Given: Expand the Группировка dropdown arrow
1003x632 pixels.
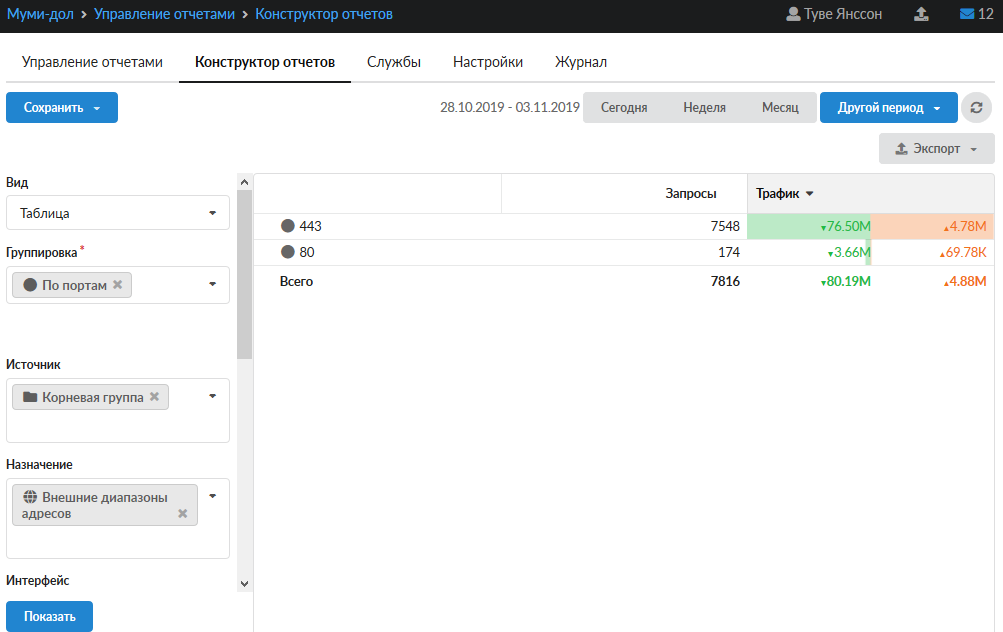Looking at the screenshot, I should 212,284.
